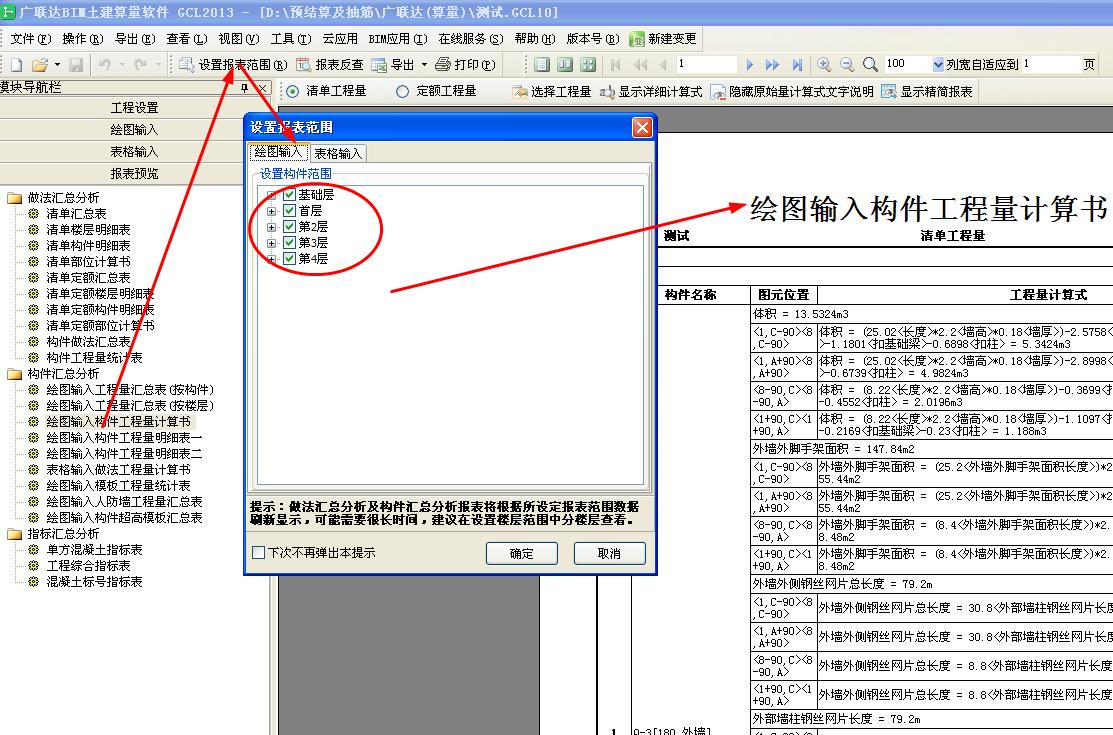Open the 工程设置 navigation section
The image size is (1113, 735).
coord(134,108)
